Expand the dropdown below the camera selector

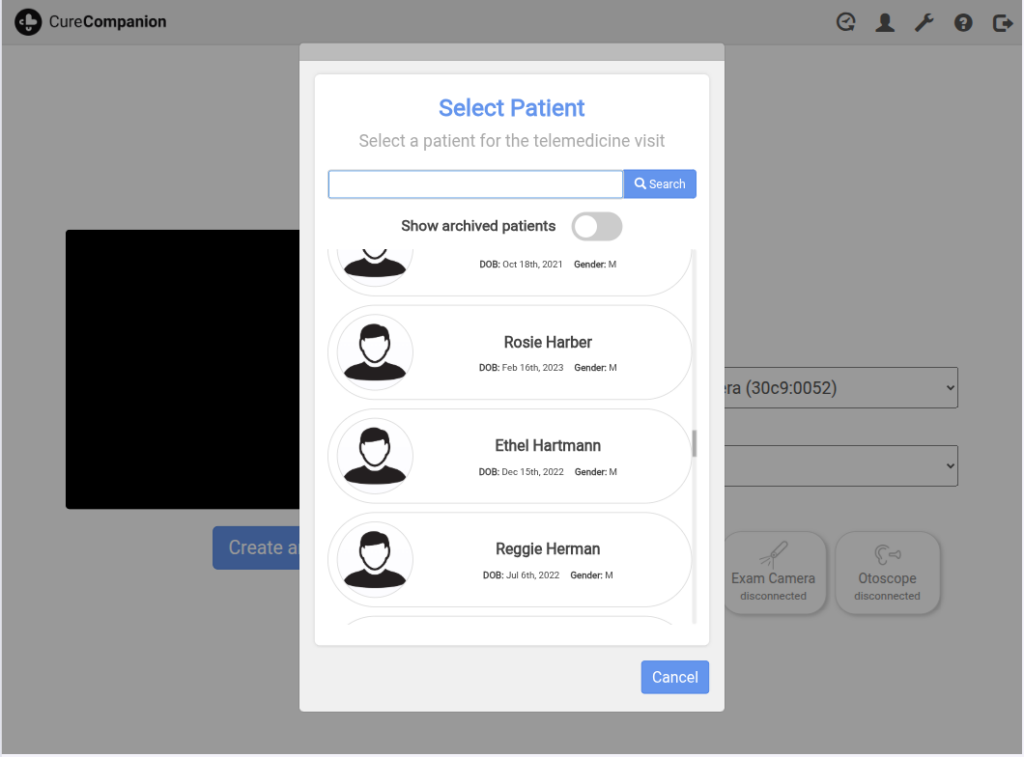(840, 466)
